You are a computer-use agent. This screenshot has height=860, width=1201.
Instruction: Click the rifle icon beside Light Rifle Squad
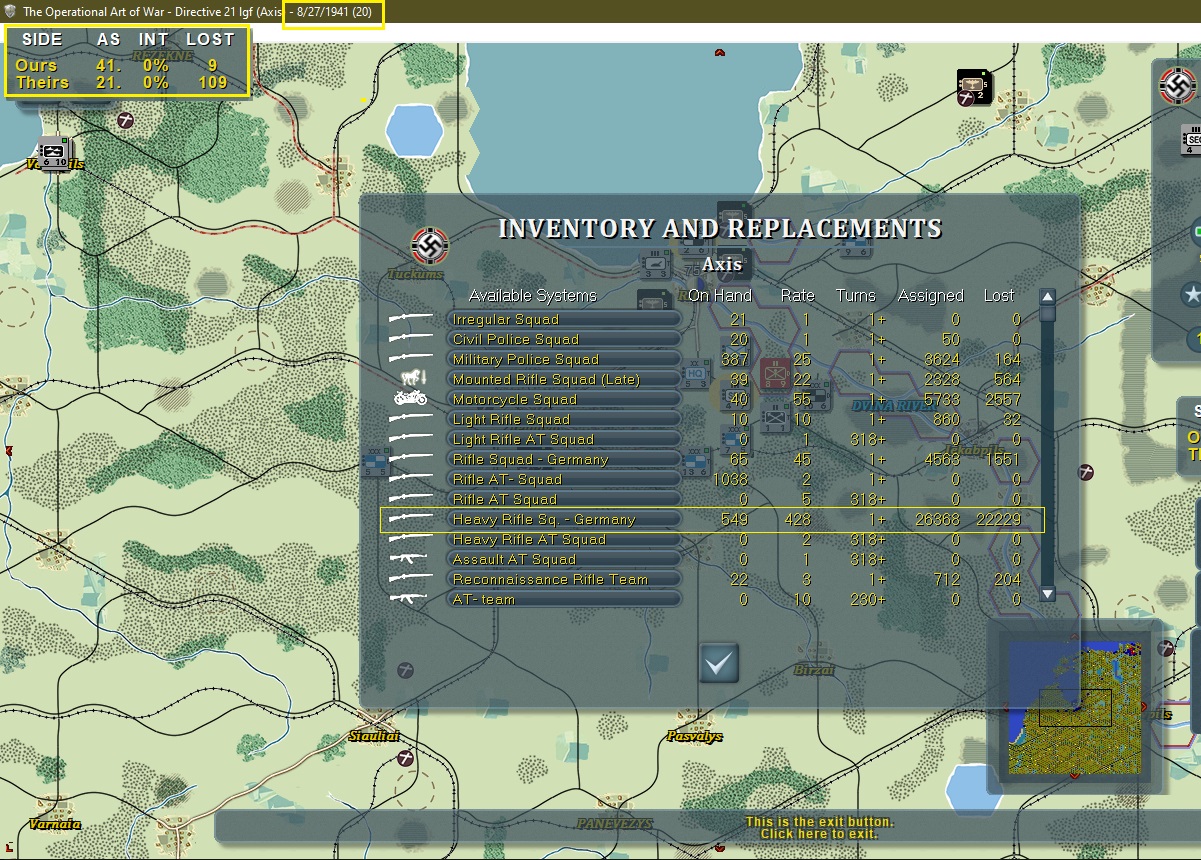[410, 419]
